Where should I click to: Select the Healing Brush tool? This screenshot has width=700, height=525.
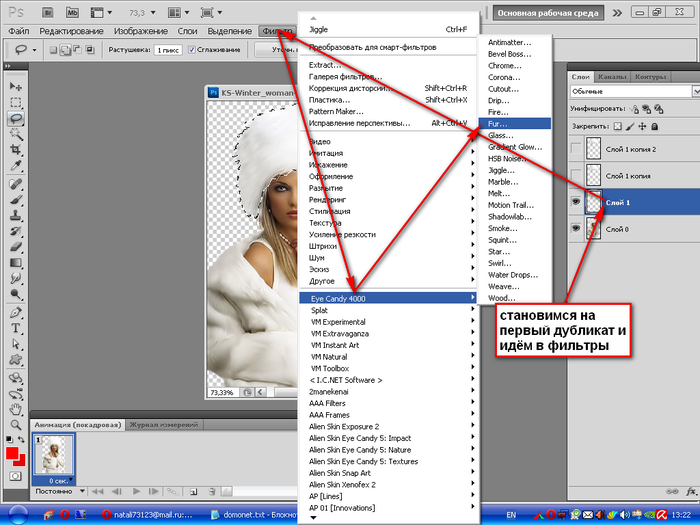16,183
